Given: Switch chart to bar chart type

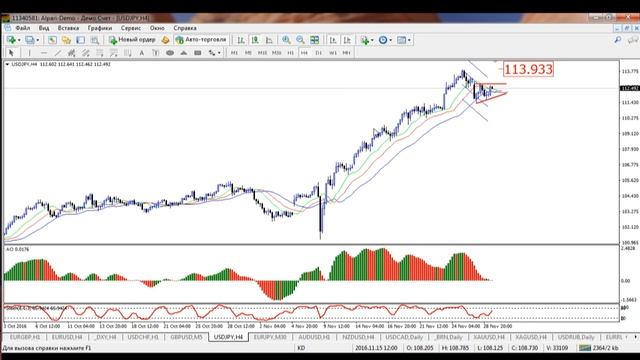Looking at the screenshot, I should click(241, 40).
